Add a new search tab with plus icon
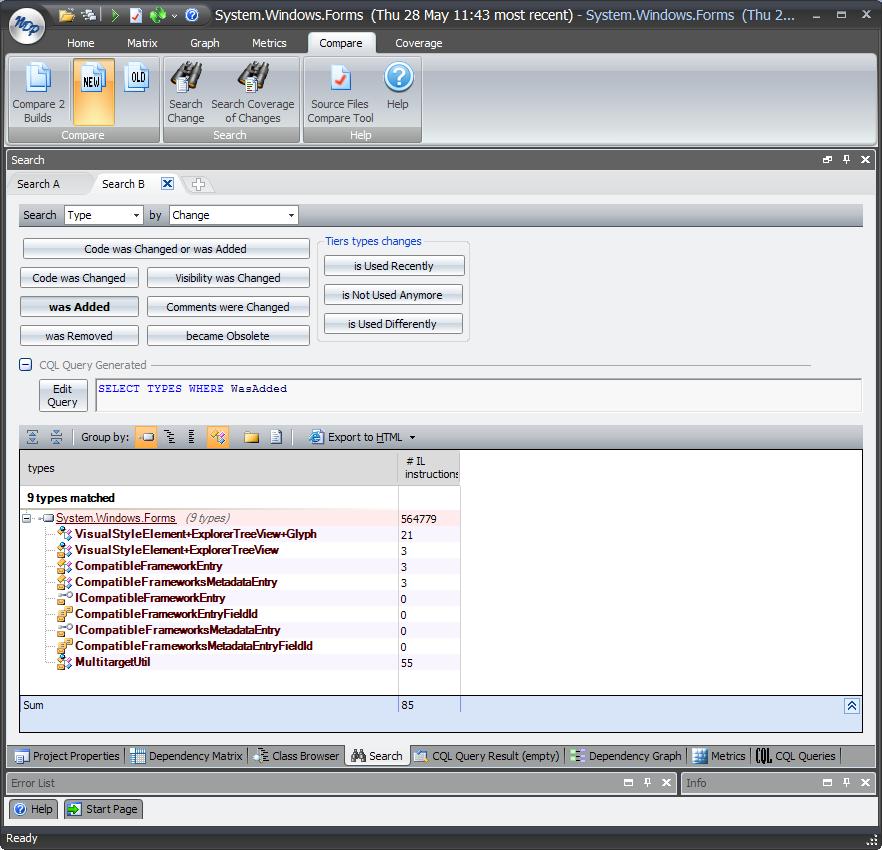Screen dimensions: 882x850 [x=198, y=184]
